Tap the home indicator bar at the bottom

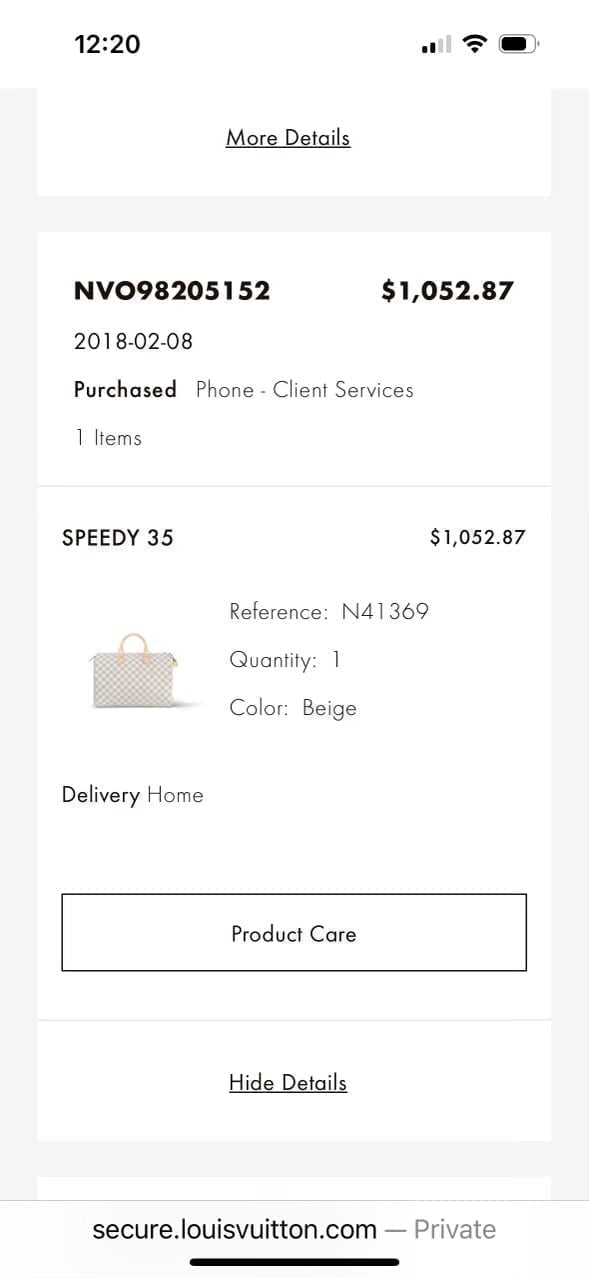294,1262
